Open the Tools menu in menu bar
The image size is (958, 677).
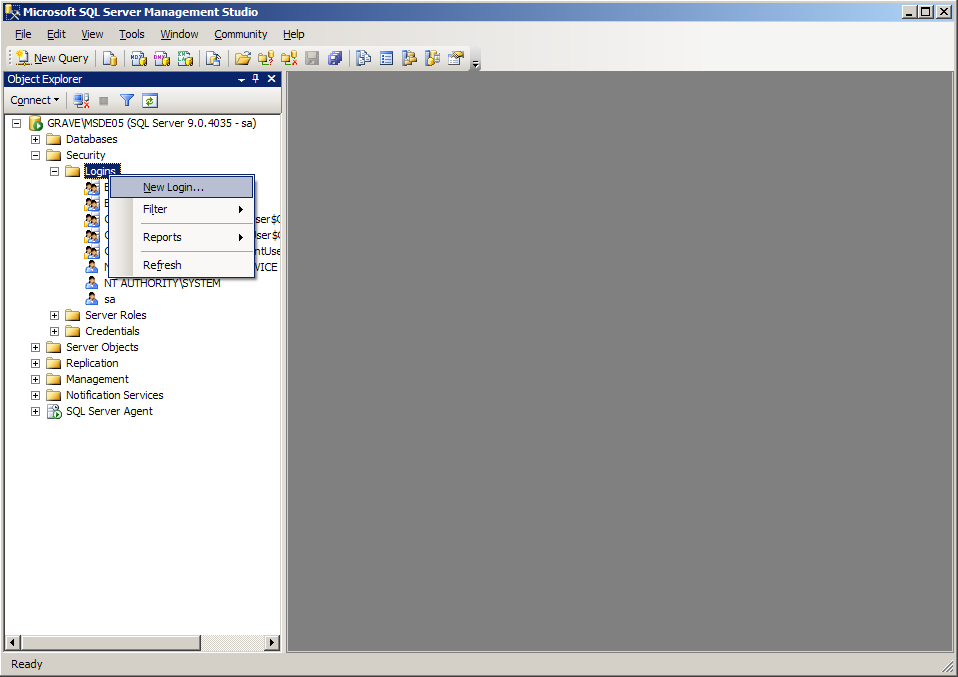132,34
